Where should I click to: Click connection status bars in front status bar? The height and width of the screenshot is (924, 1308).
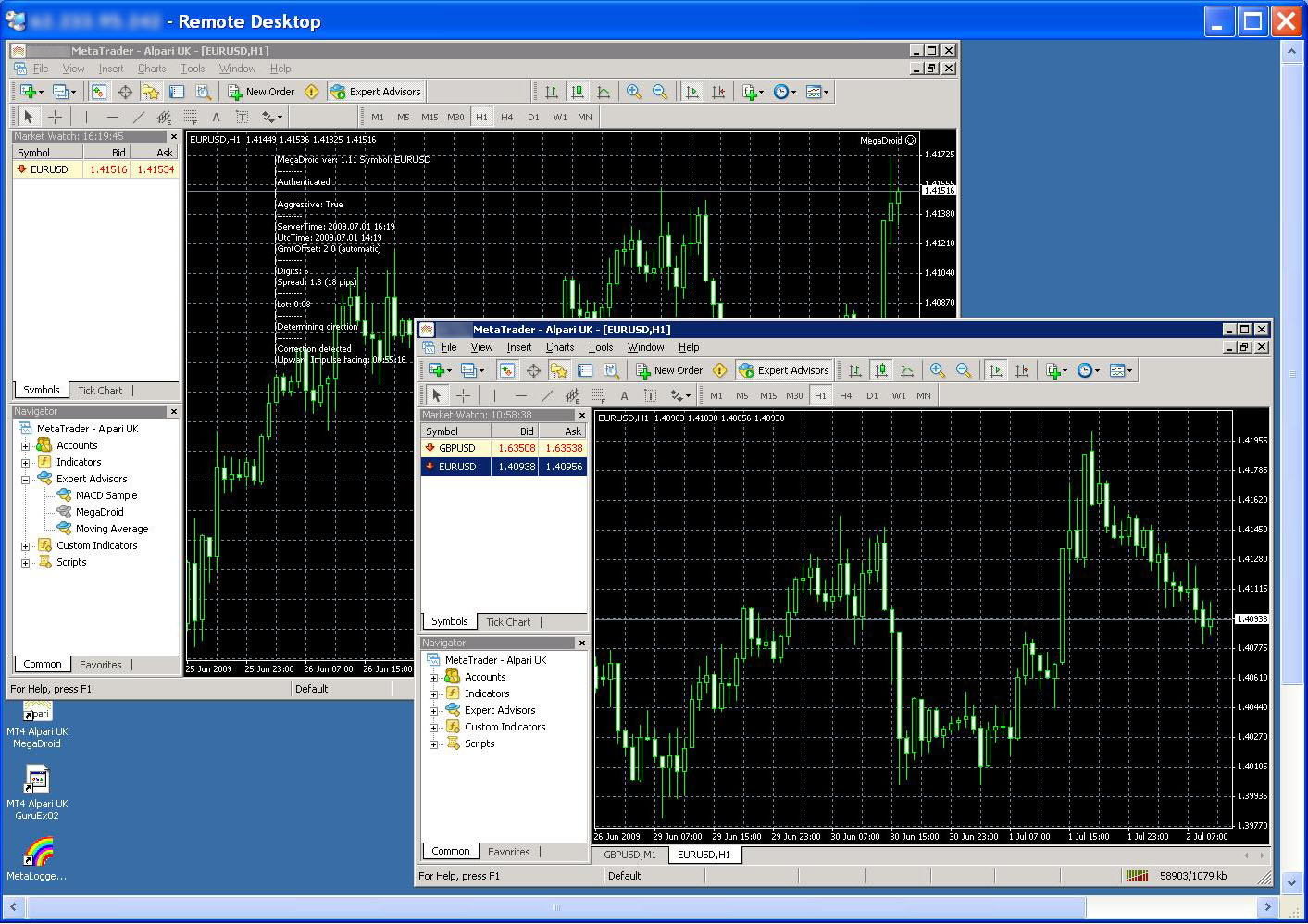tap(1137, 876)
